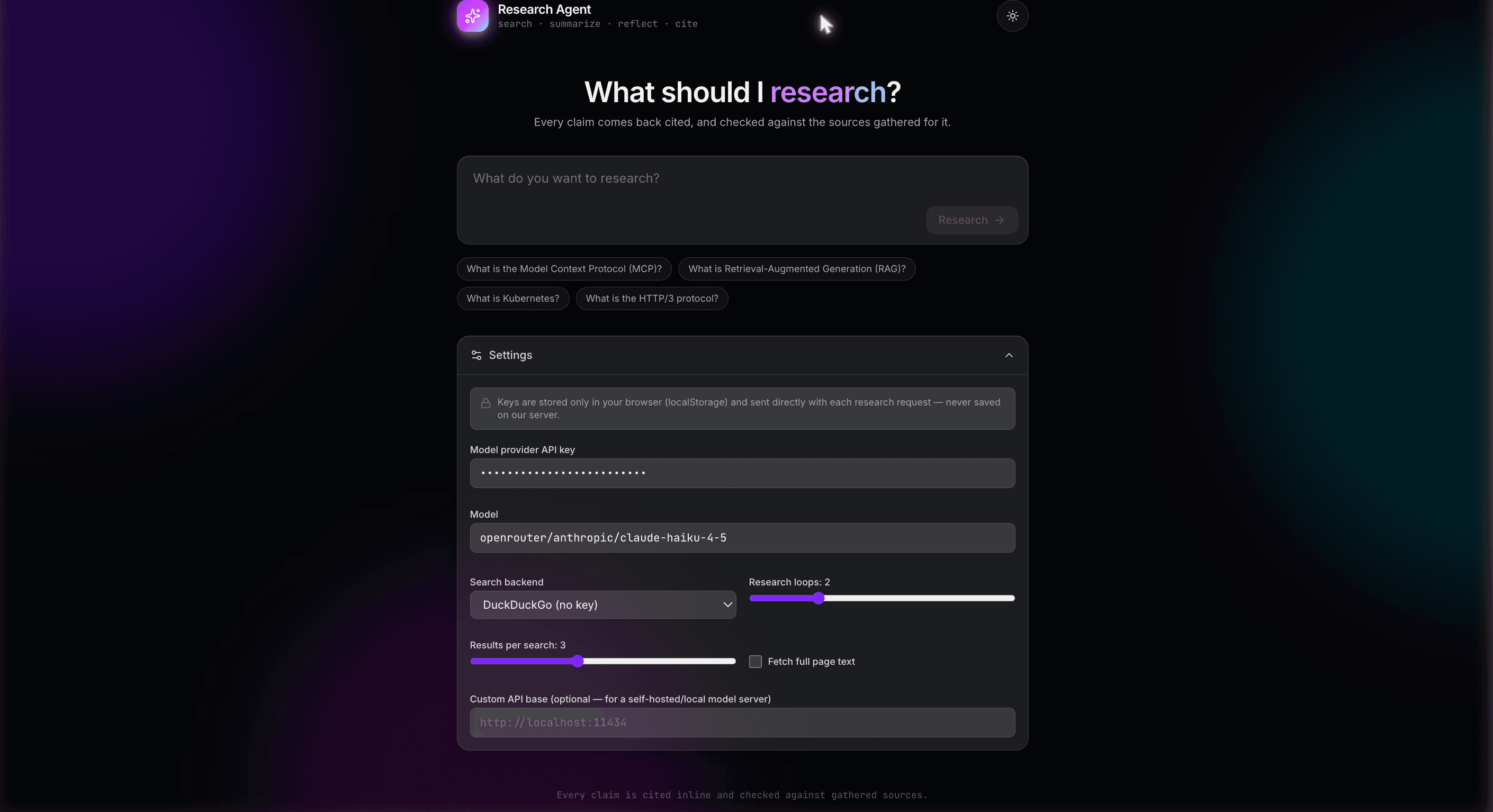Viewport: 1493px width, 812px height.
Task: Adjust the Research loops slider
Action: 881,598
